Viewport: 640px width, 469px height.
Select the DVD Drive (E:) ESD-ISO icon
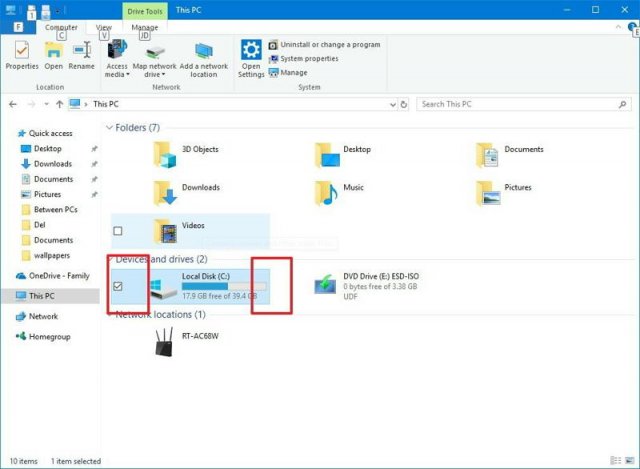coord(325,285)
